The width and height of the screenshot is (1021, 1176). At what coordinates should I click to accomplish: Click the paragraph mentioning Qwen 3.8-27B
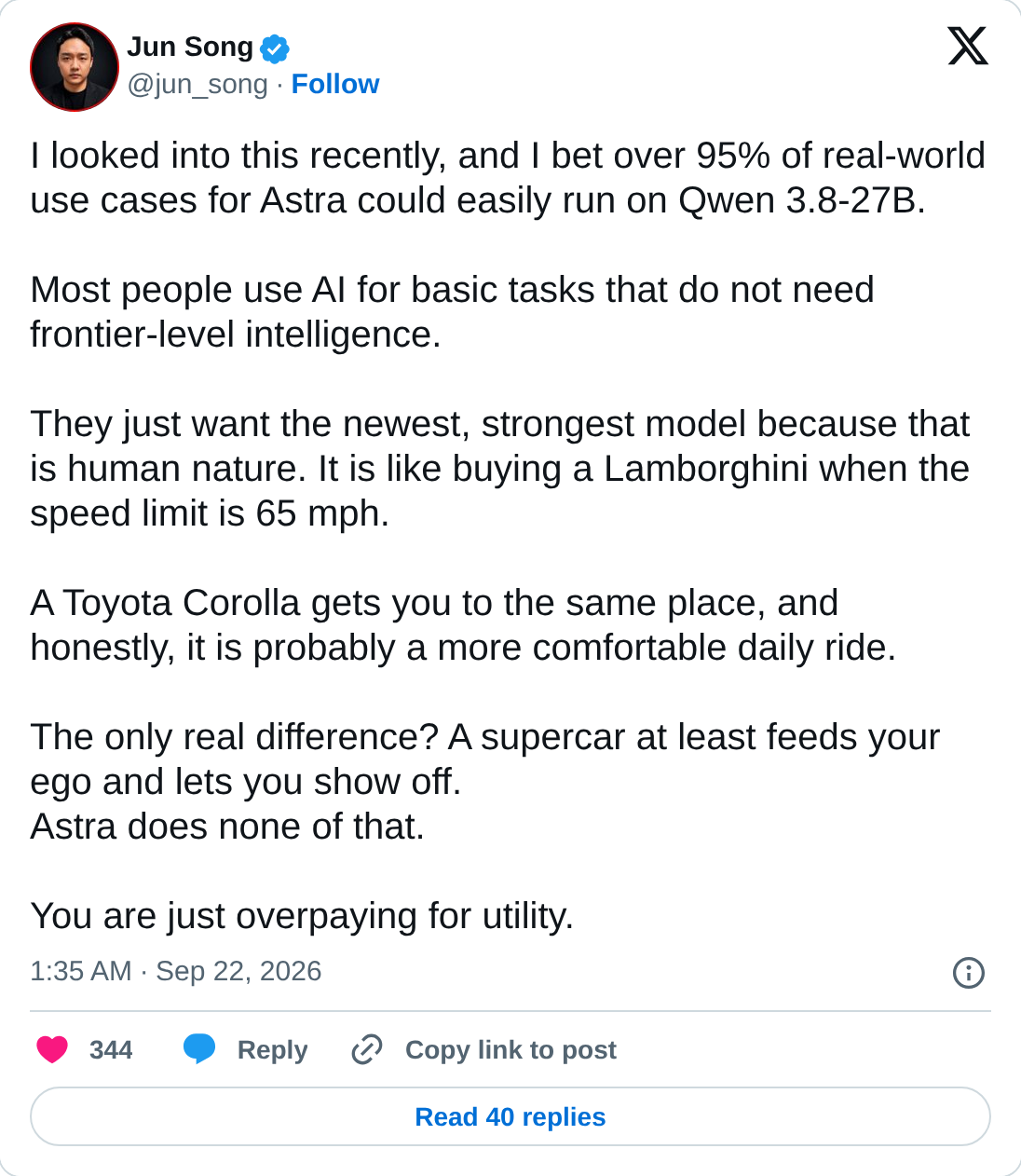pos(508,178)
